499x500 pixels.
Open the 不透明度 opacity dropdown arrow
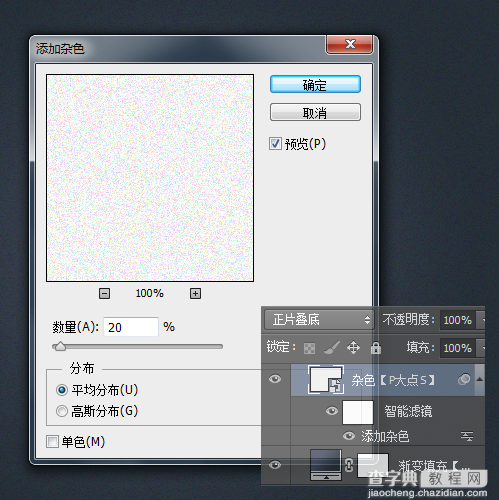pos(481,320)
